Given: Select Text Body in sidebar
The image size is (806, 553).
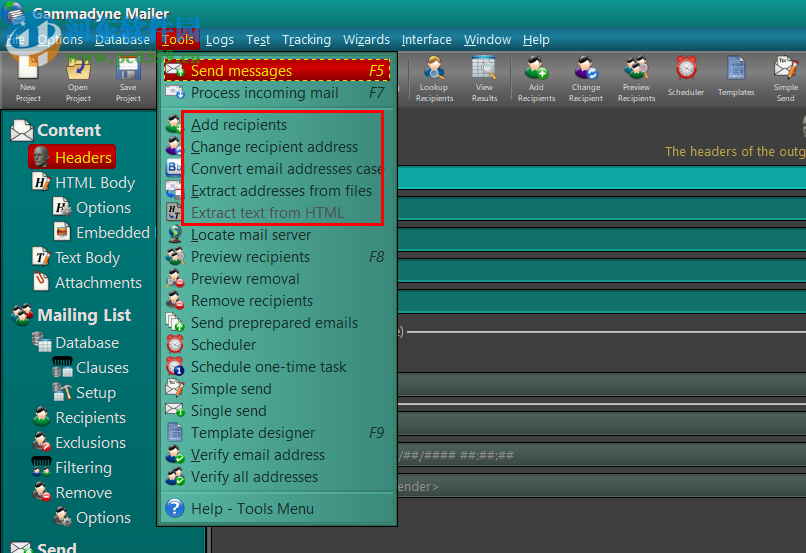Looking at the screenshot, I should [x=76, y=257].
